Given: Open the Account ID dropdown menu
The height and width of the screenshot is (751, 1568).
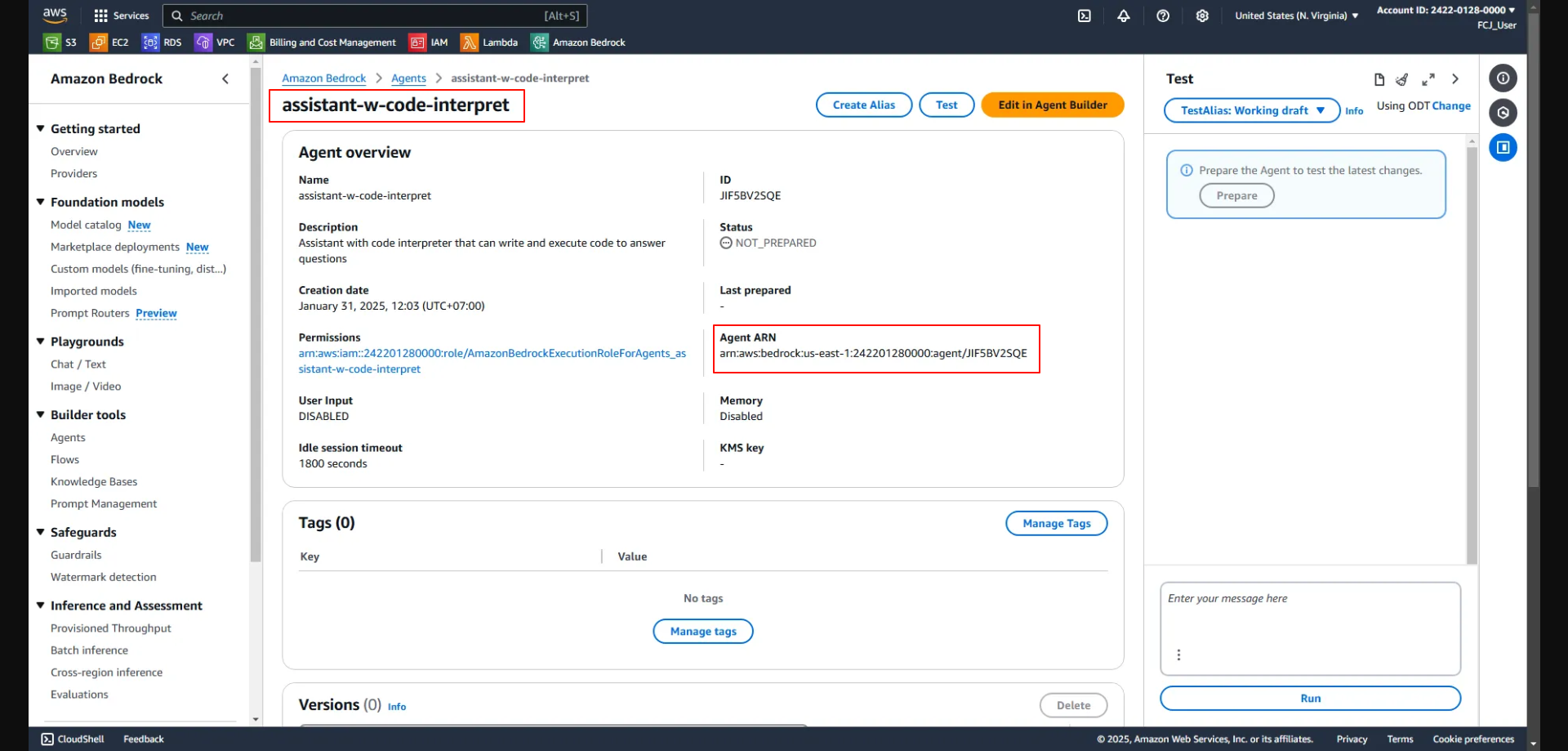Looking at the screenshot, I should tap(1445, 11).
